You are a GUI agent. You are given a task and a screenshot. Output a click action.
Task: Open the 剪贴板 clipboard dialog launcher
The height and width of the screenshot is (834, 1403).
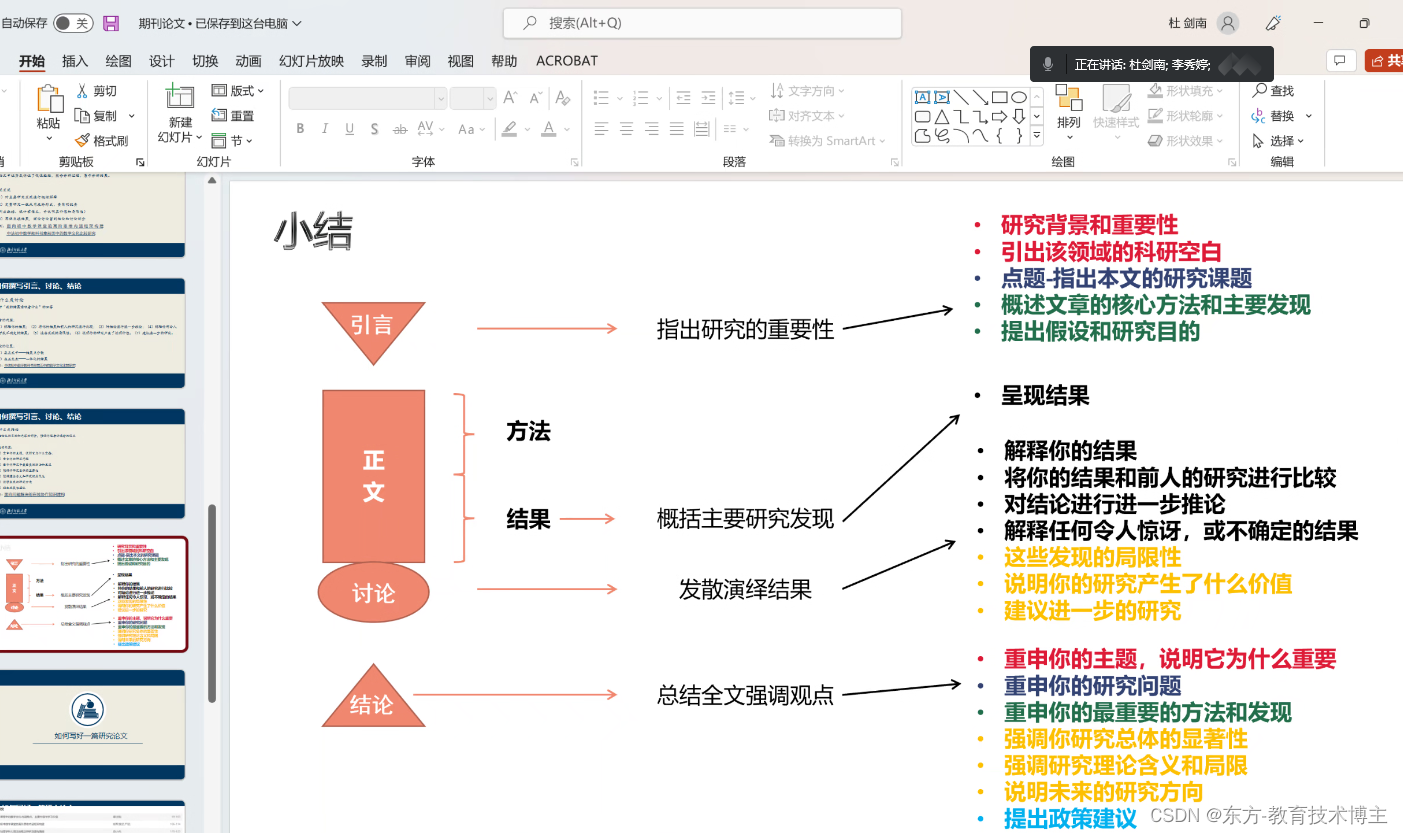pyautogui.click(x=140, y=162)
